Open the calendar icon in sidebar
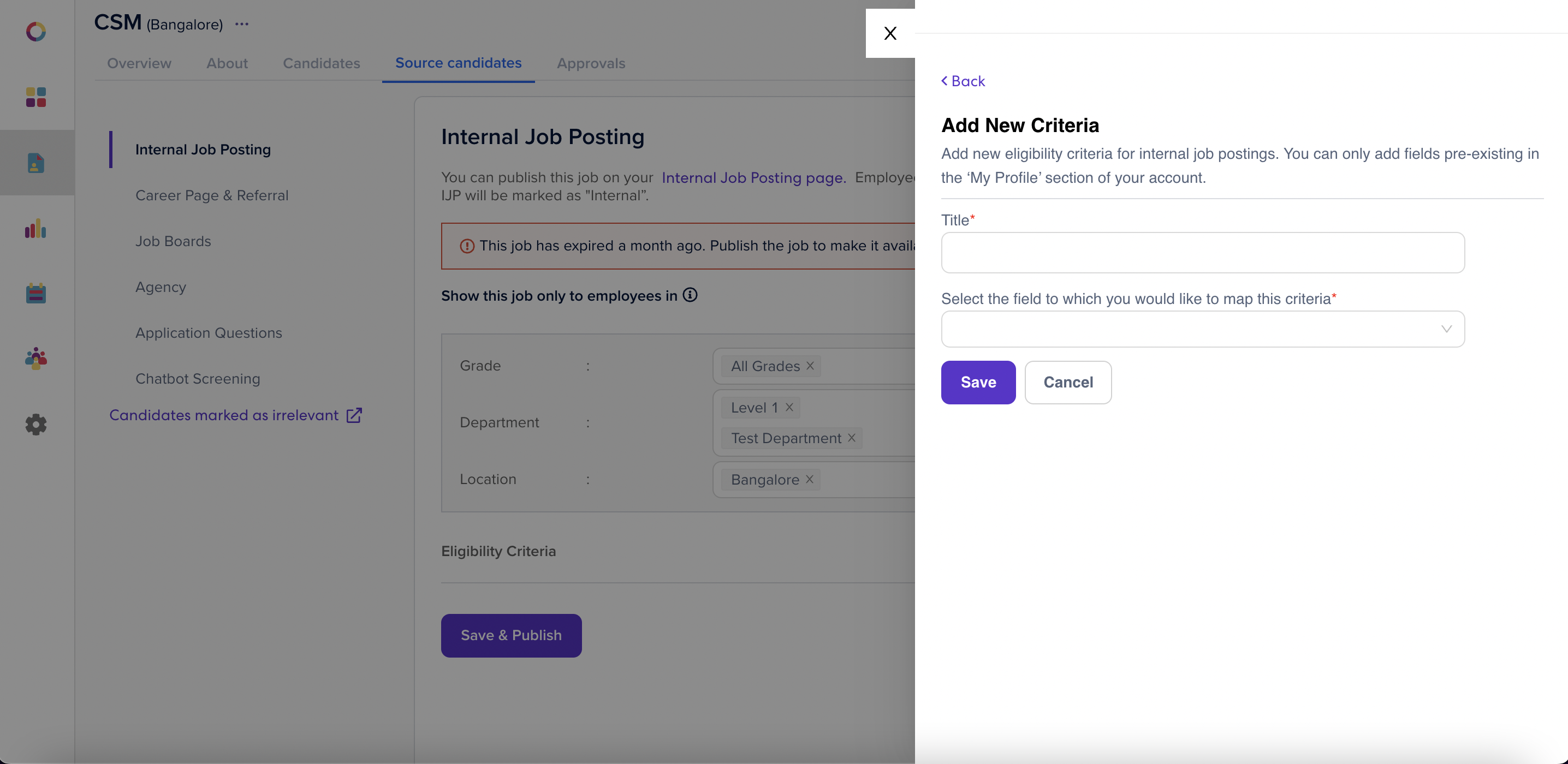The image size is (1568, 764). click(x=36, y=293)
